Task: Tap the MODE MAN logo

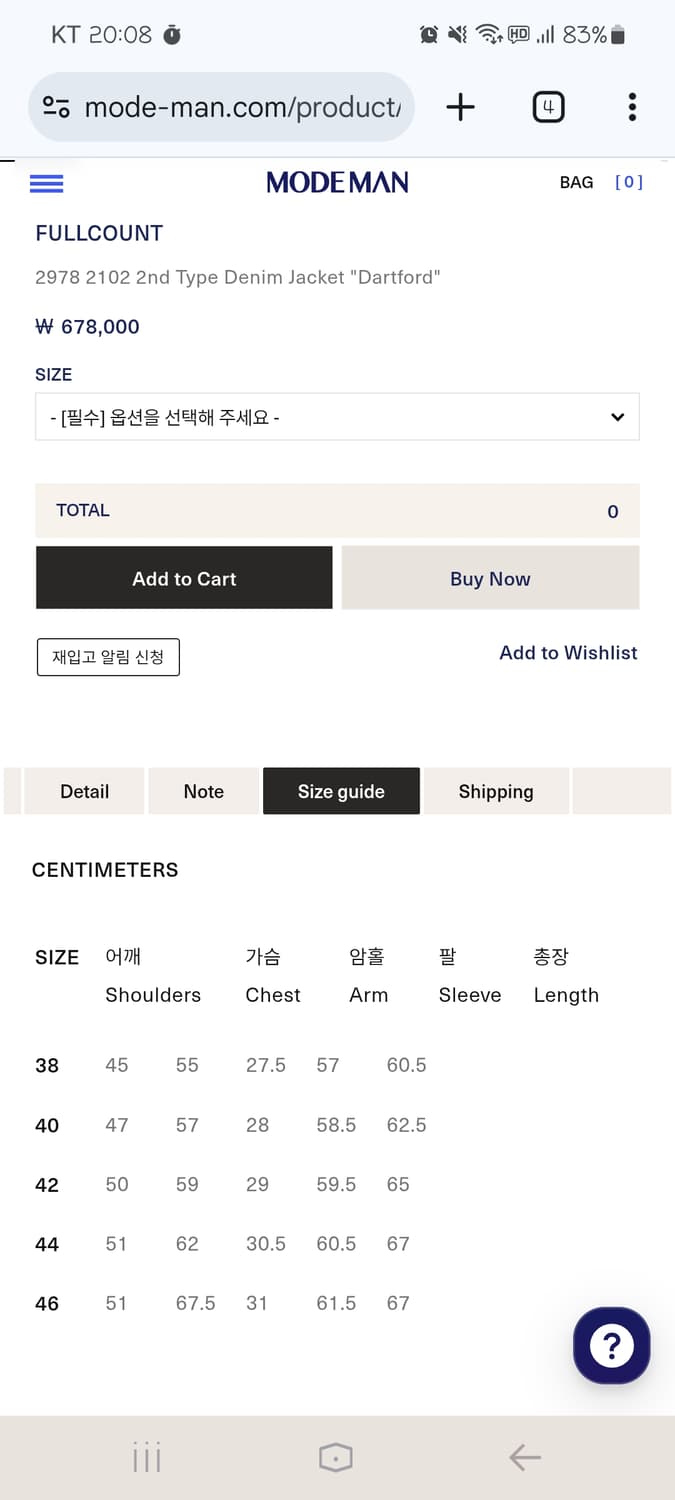Action: [337, 183]
